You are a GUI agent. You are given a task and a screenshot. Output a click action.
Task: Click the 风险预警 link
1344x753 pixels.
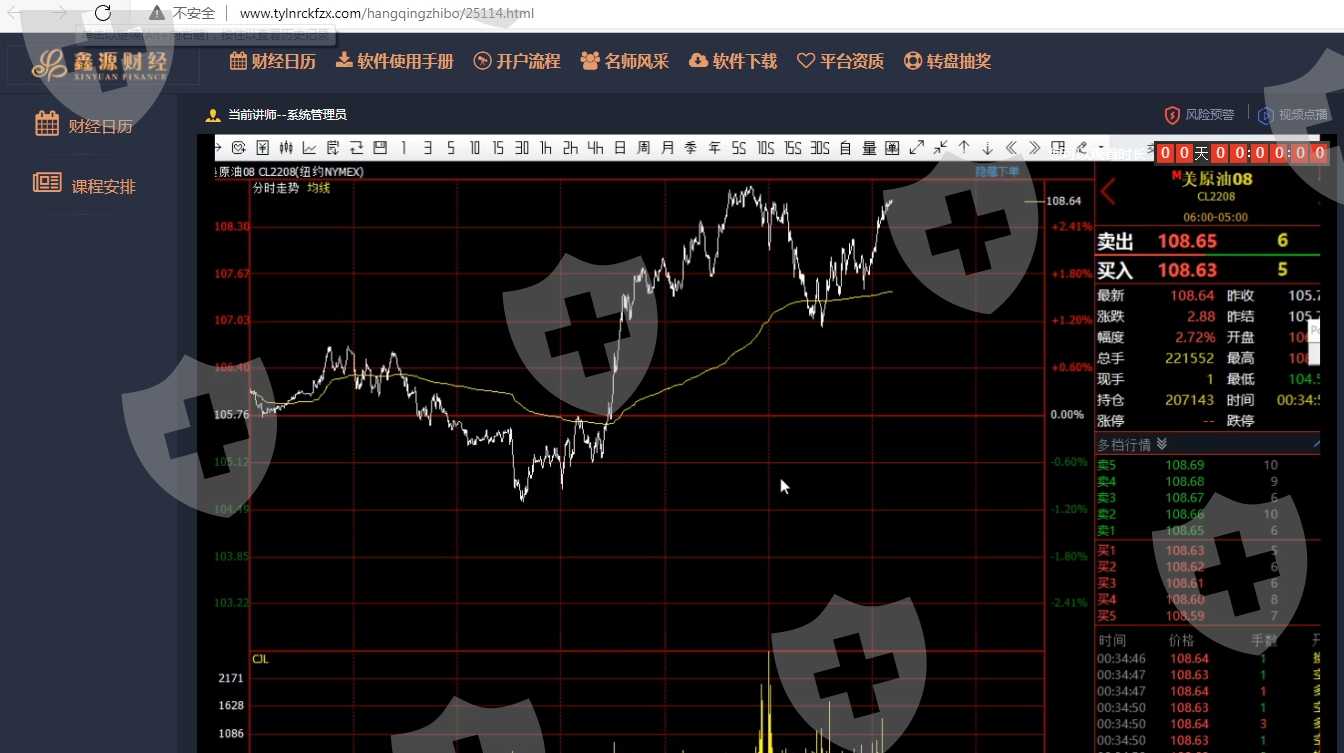coord(1199,115)
